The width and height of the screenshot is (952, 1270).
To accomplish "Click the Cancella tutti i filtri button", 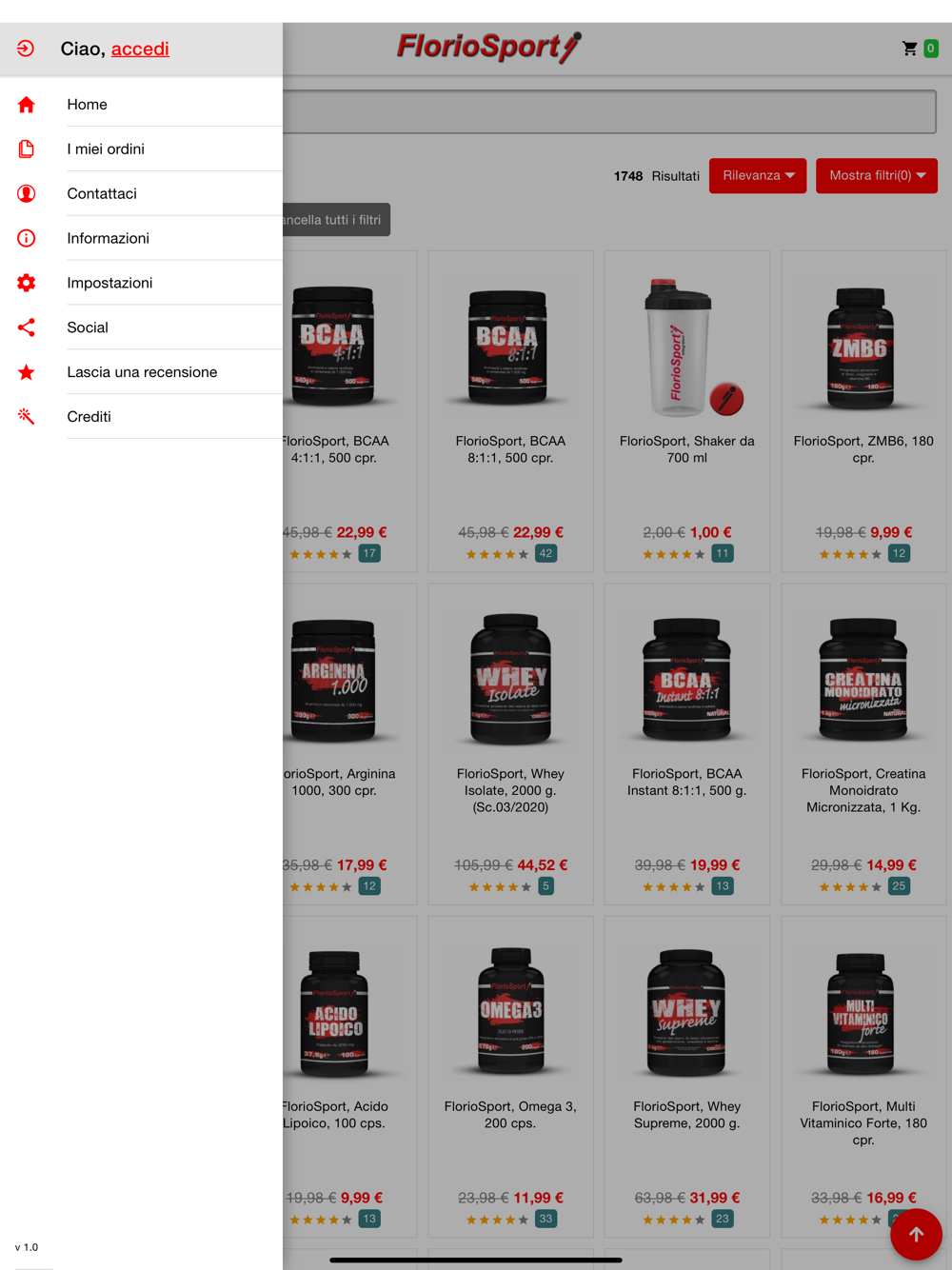I will coord(336,220).
